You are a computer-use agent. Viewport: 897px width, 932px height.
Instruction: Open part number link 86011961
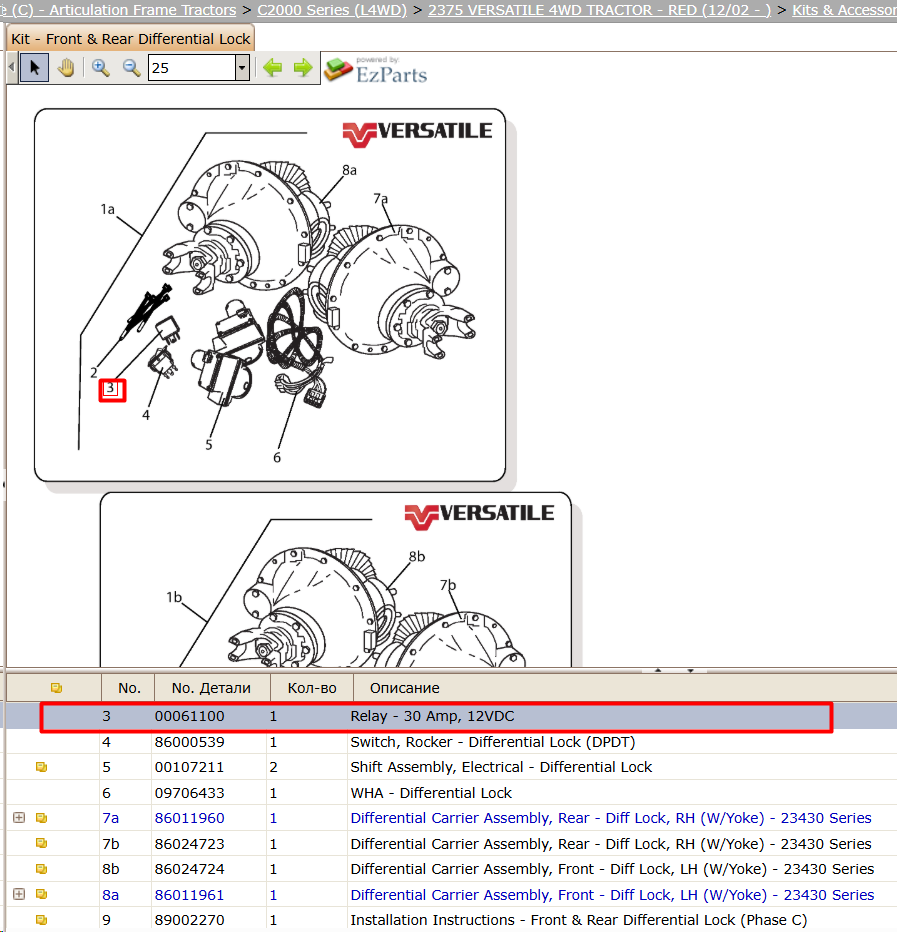[189, 895]
